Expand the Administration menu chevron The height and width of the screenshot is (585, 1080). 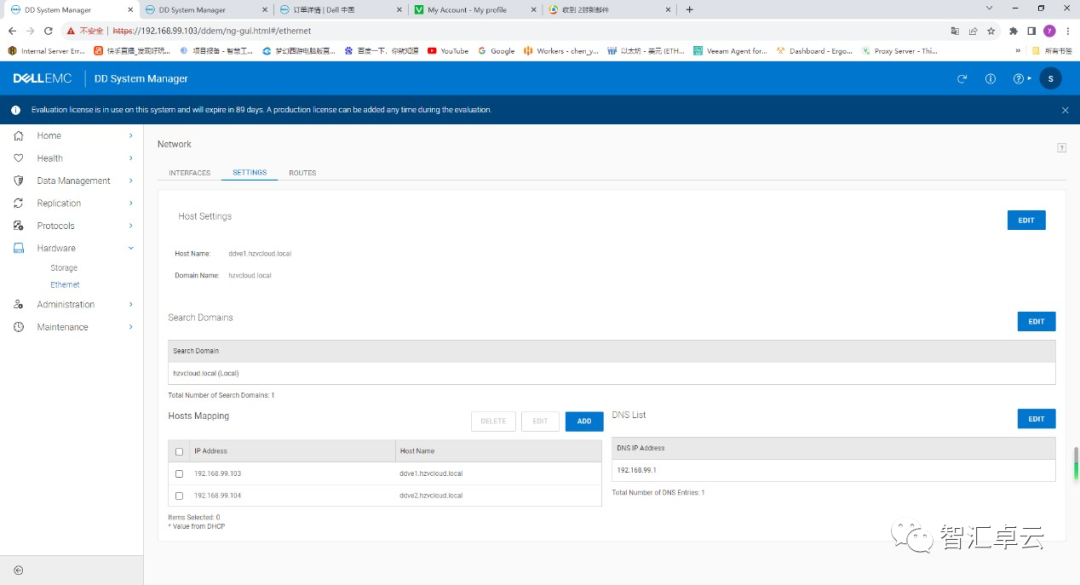[x=130, y=305]
